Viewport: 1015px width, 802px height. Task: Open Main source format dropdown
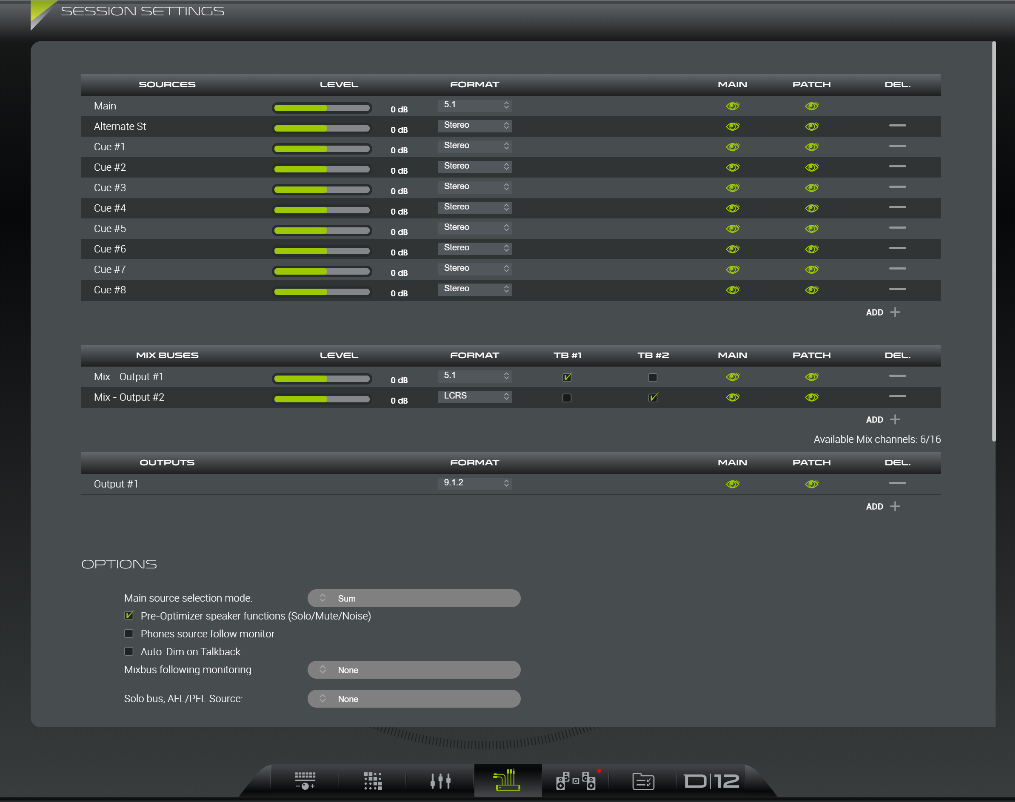tap(475, 105)
